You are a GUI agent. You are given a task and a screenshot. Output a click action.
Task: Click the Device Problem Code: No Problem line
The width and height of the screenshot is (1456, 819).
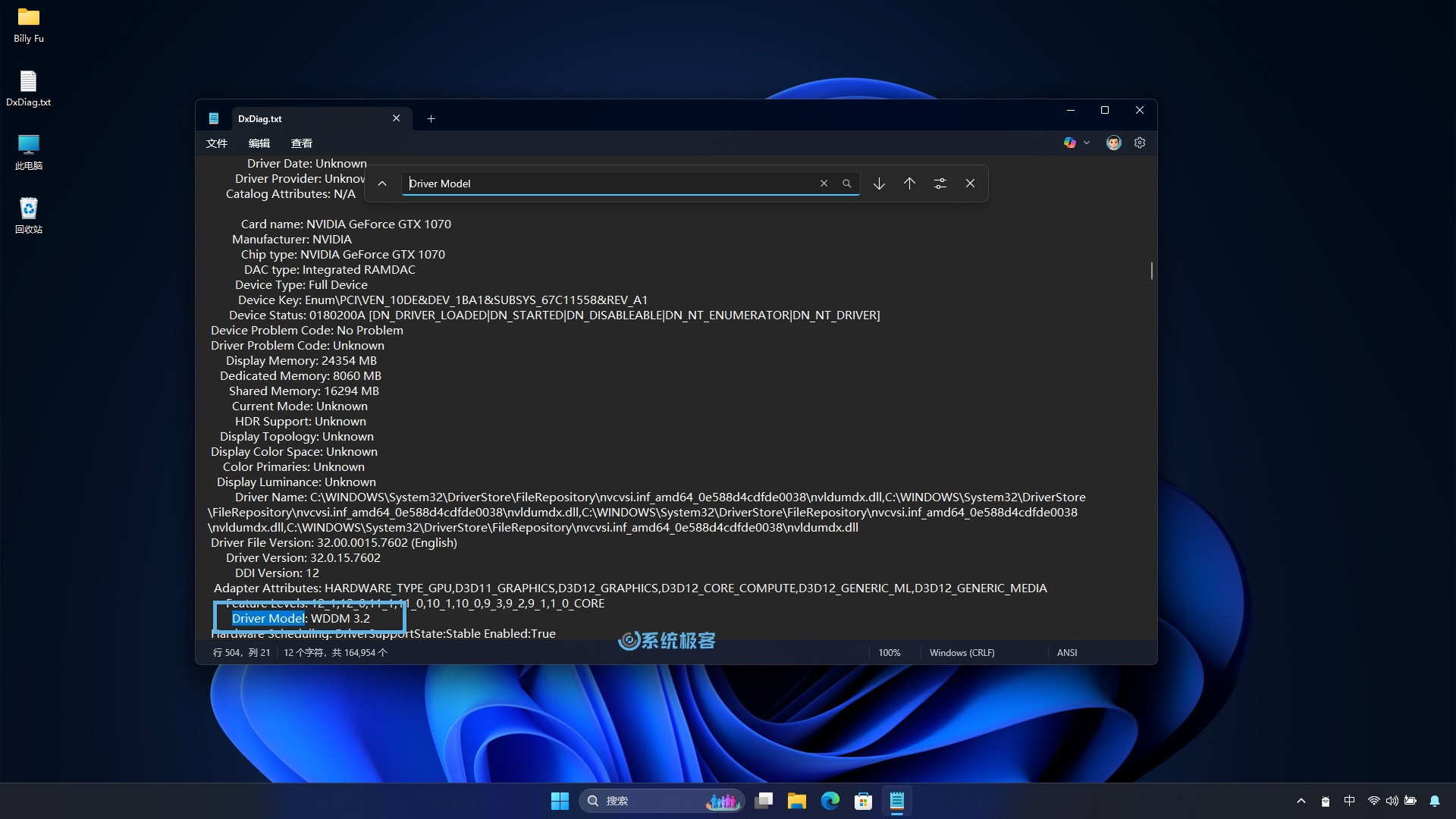pyautogui.click(x=307, y=331)
